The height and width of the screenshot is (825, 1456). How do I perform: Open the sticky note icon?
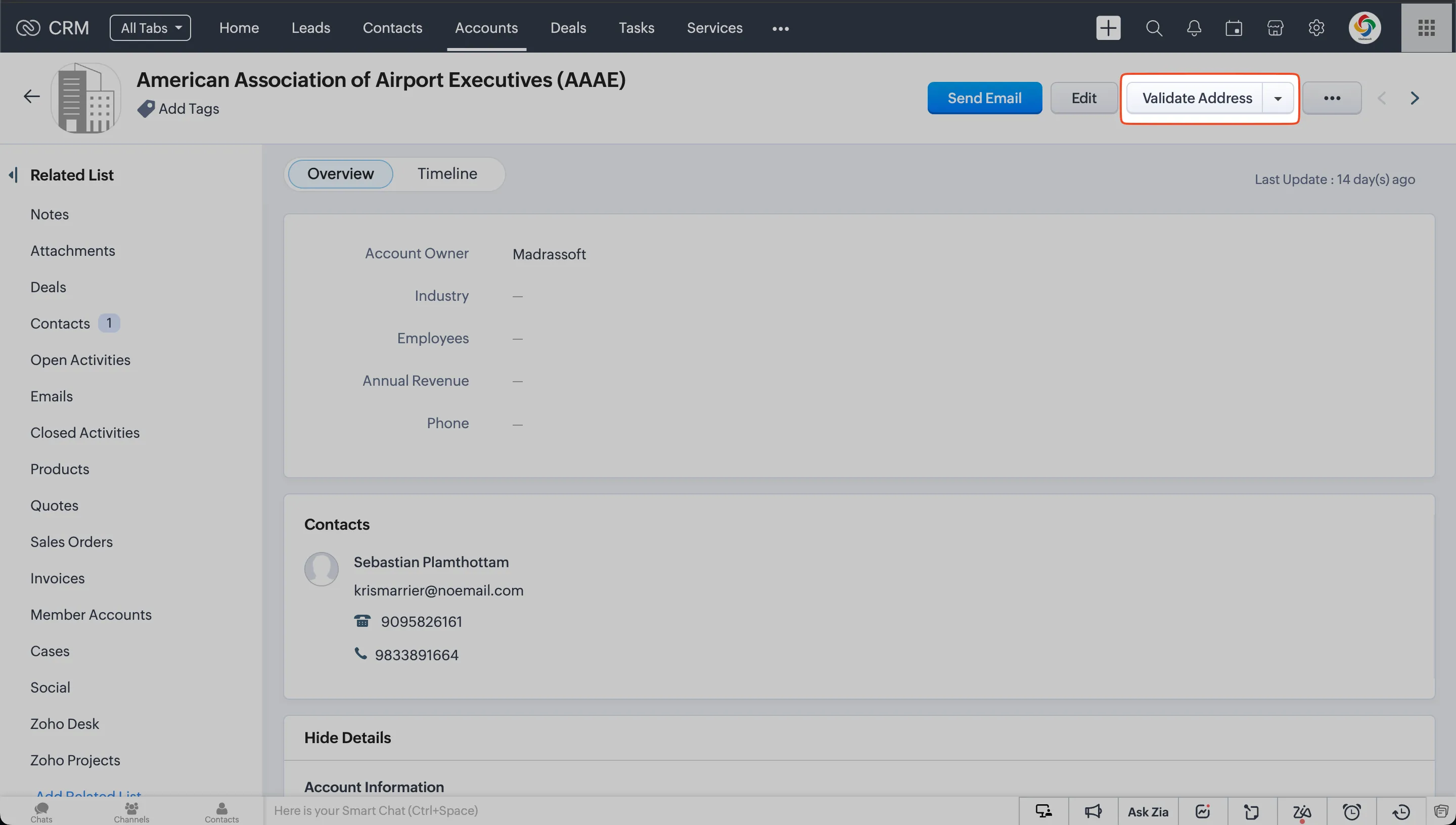point(1251,812)
